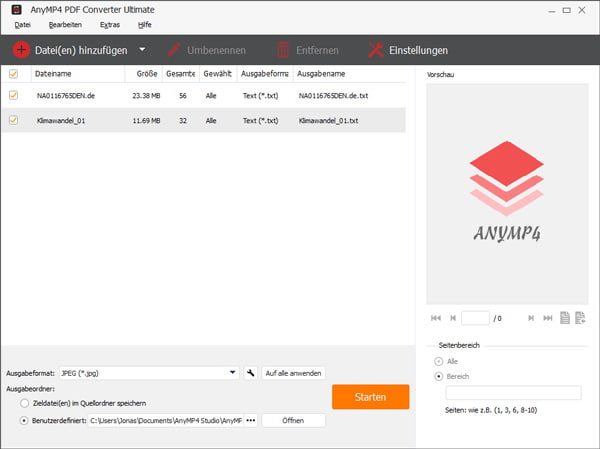Click the custom output folder path field
The width and height of the screenshot is (600, 449).
coord(166,420)
